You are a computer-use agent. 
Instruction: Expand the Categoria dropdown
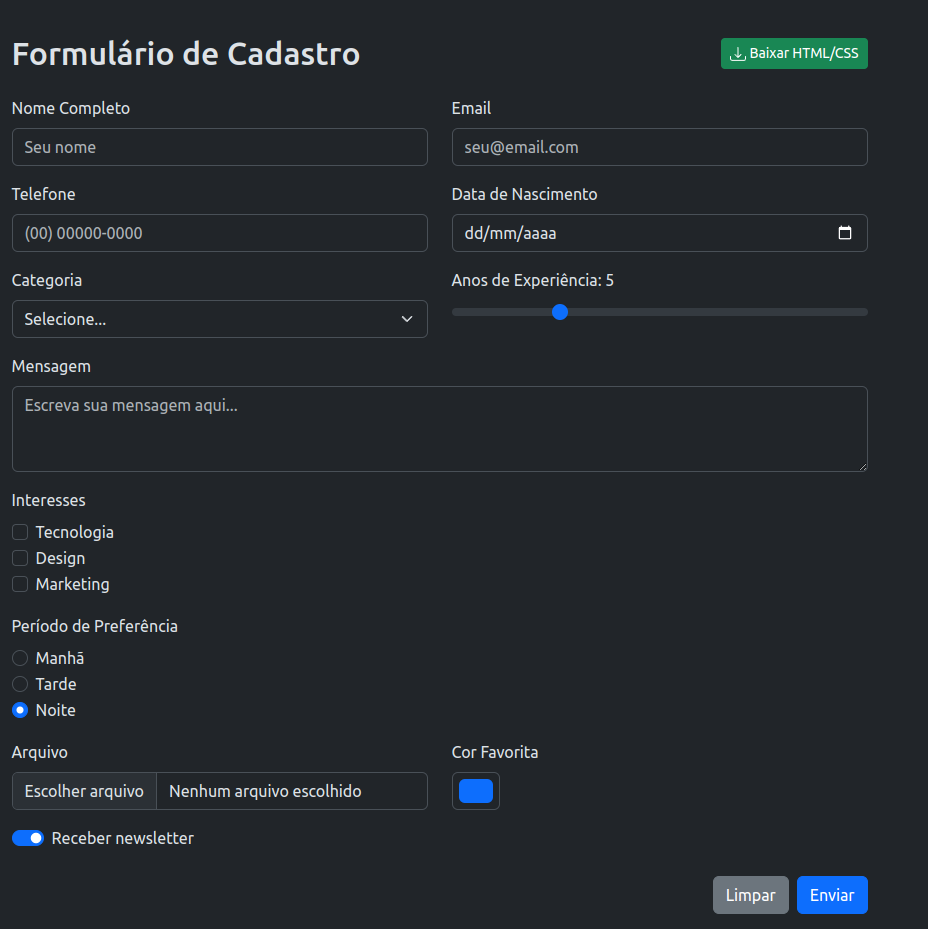point(219,319)
